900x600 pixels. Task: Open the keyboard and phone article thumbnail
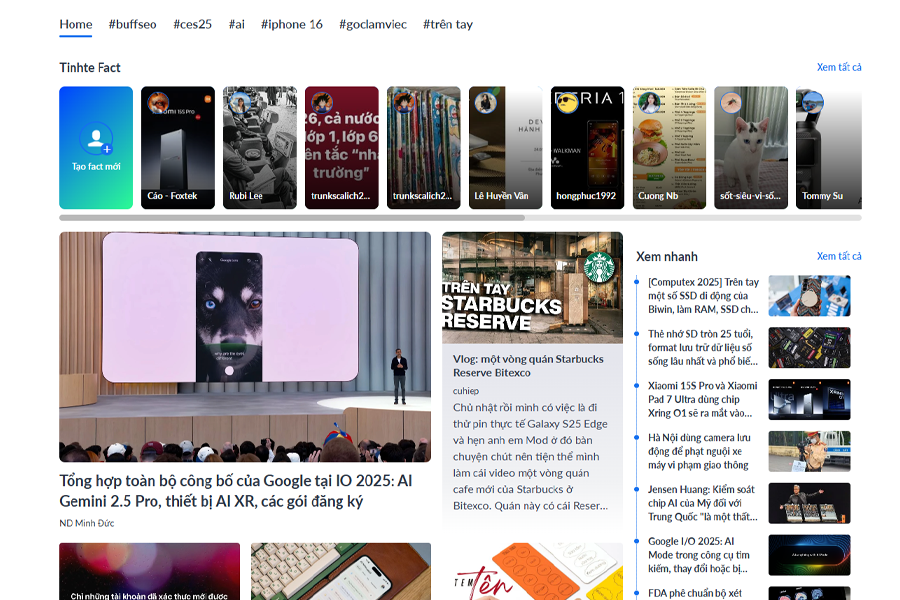coord(341,571)
